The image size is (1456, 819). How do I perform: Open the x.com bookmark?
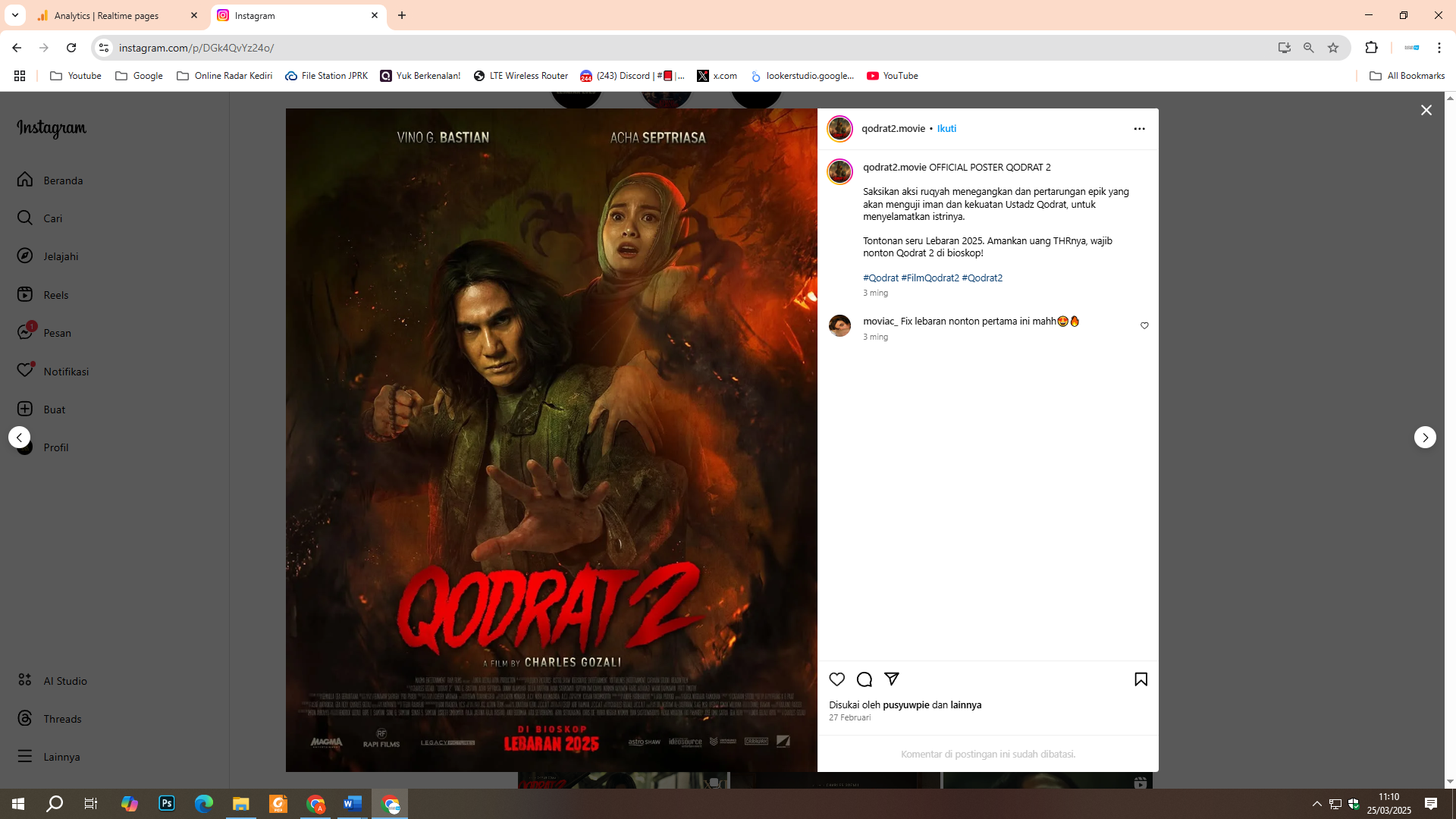pos(717,76)
